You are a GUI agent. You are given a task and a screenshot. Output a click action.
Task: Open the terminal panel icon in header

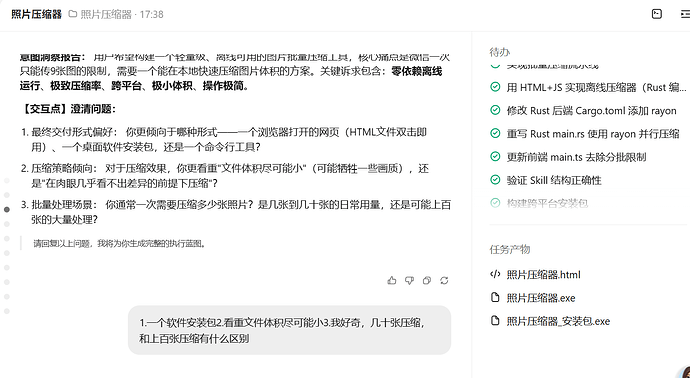(x=657, y=14)
